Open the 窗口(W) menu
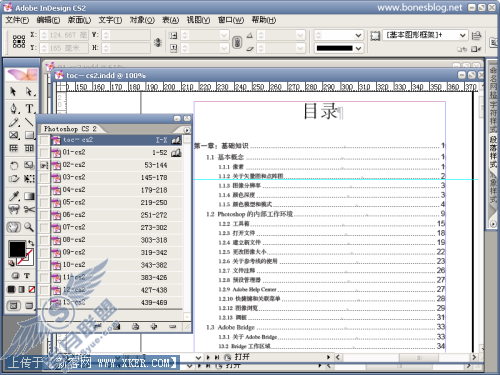 pyautogui.click(x=231, y=20)
